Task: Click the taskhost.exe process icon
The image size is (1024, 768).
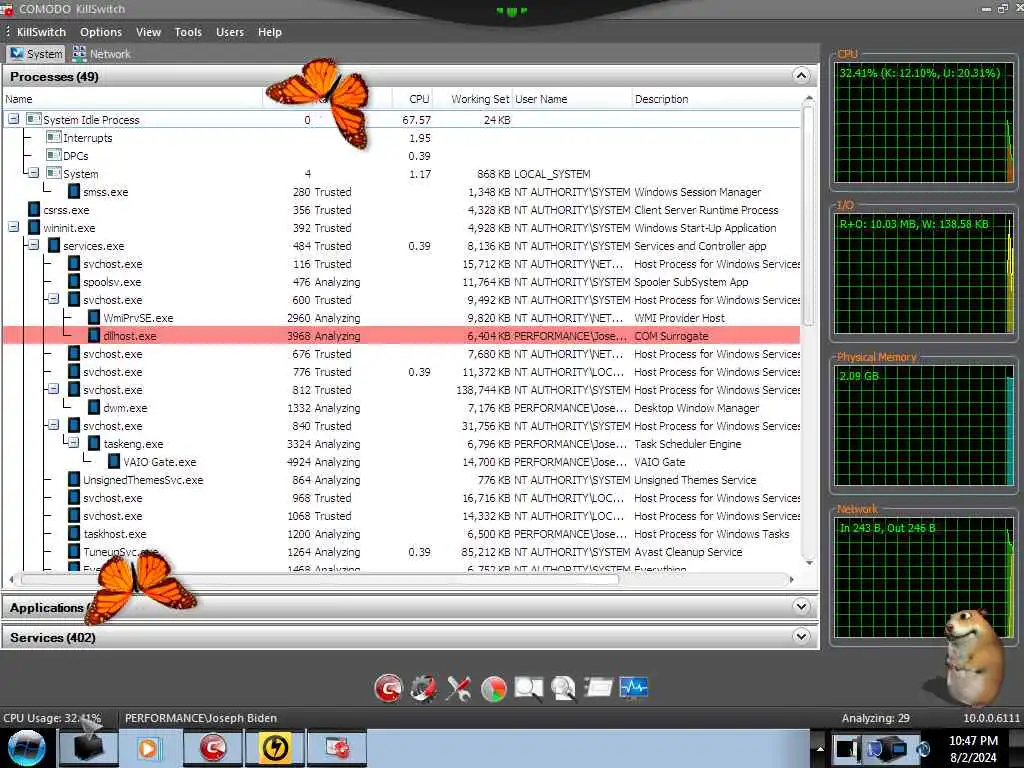Action: coord(74,534)
